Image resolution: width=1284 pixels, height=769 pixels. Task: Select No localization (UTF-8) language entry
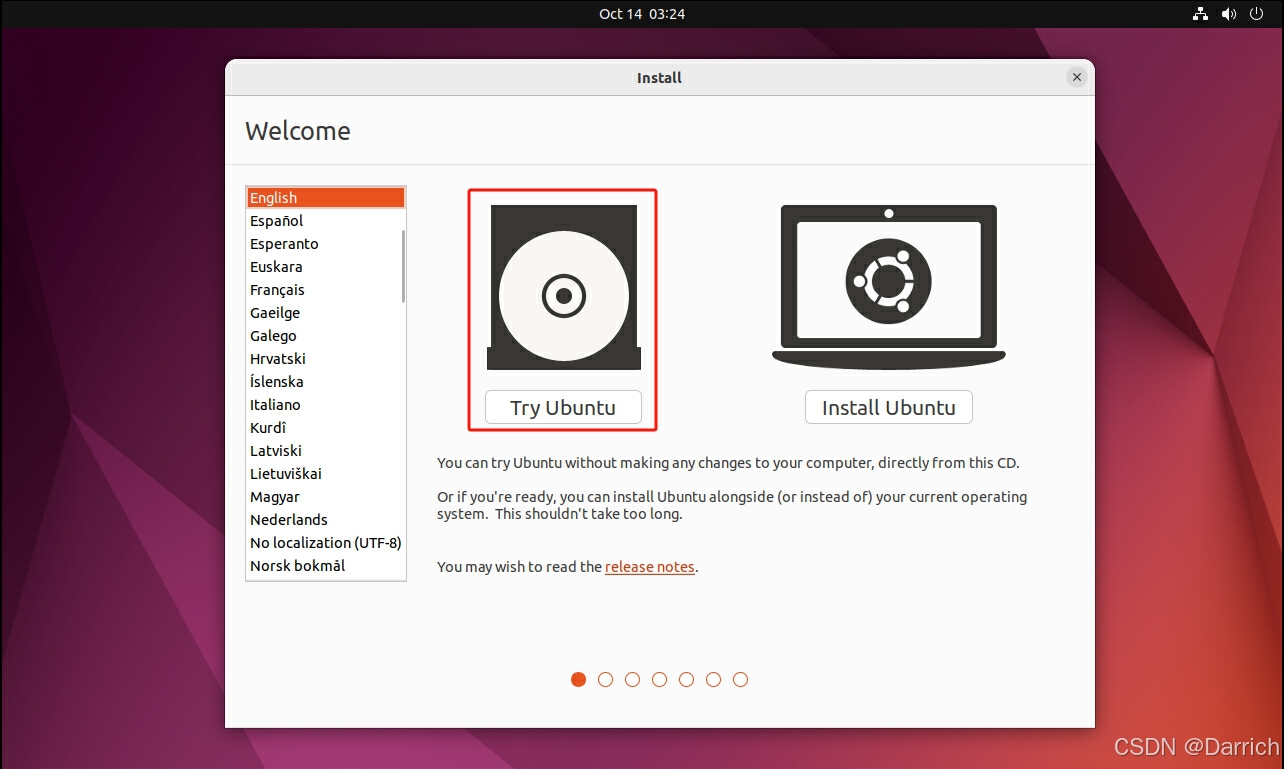[x=325, y=543]
